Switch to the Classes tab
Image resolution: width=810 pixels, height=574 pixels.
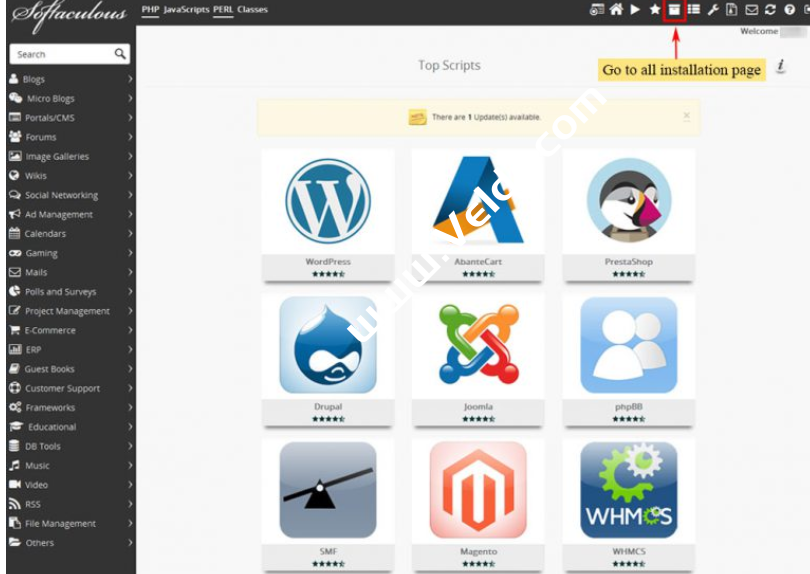(x=252, y=10)
